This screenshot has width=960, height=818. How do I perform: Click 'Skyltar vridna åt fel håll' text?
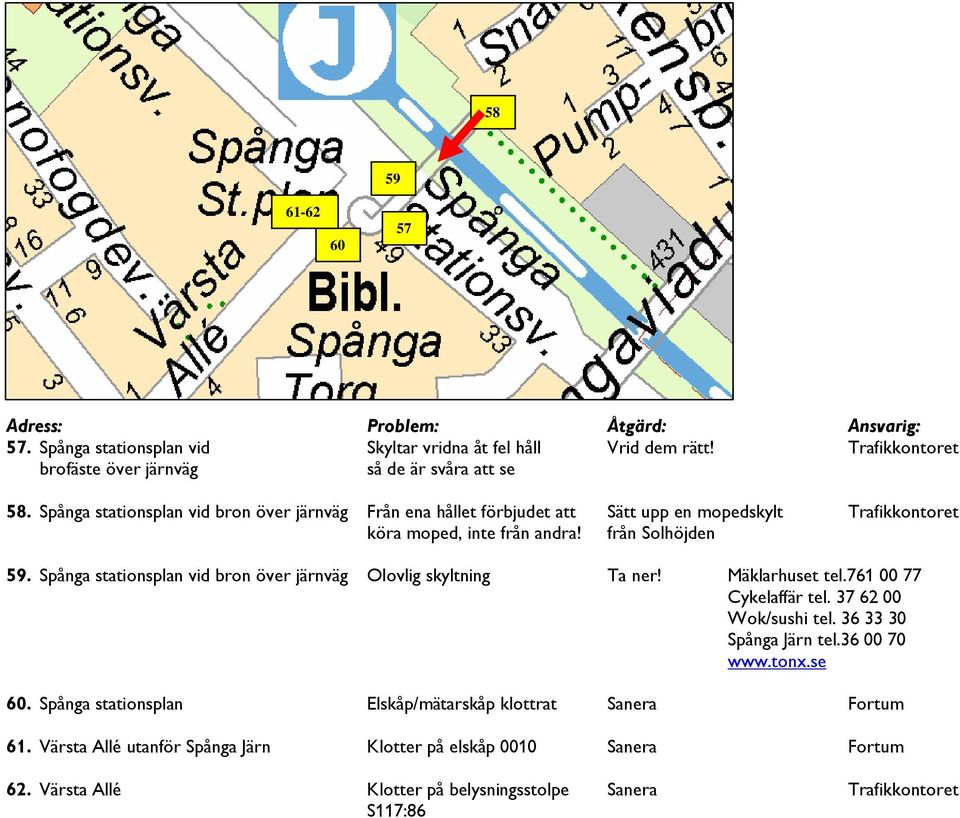click(454, 448)
